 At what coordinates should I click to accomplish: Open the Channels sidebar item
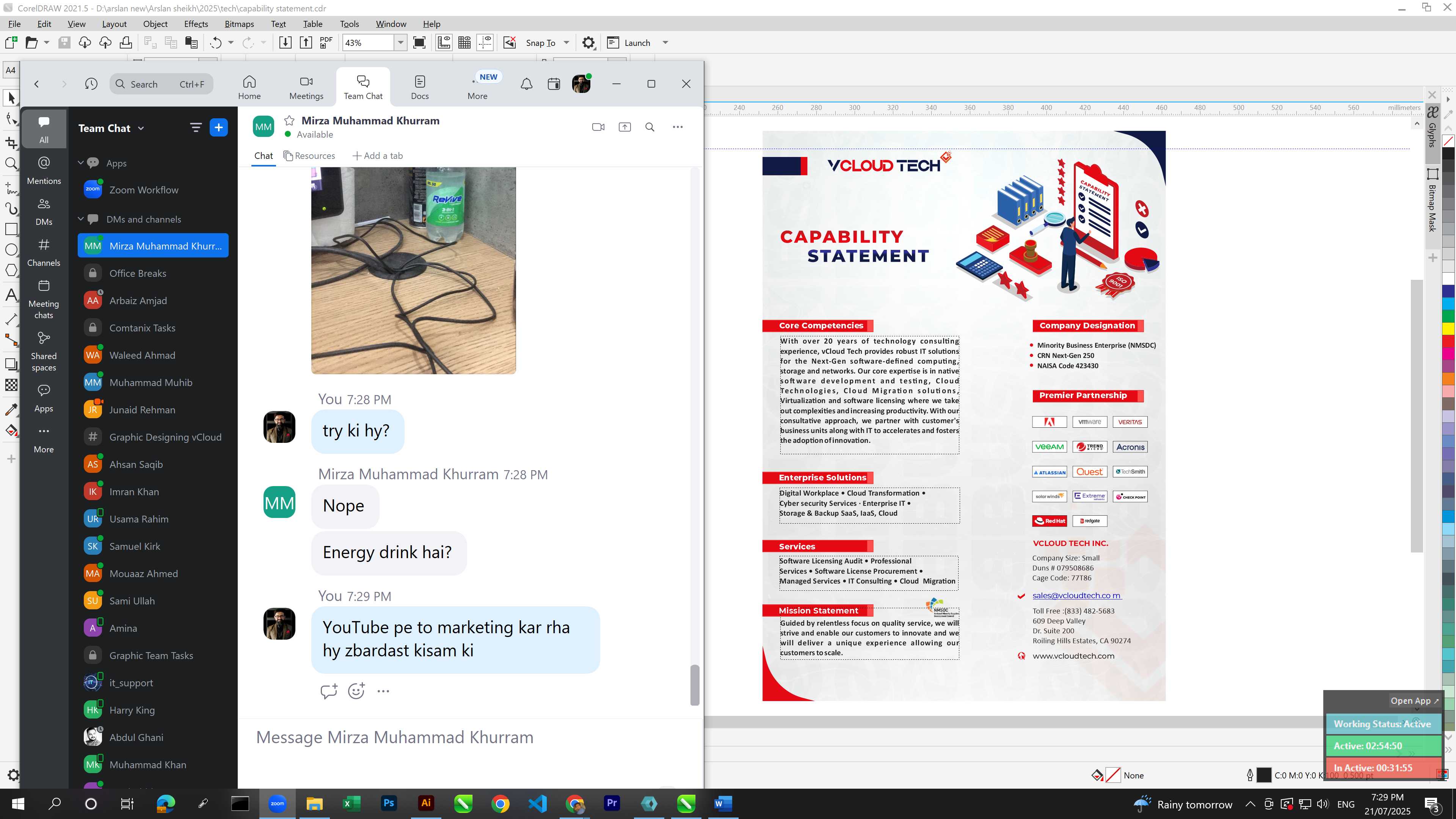[44, 253]
